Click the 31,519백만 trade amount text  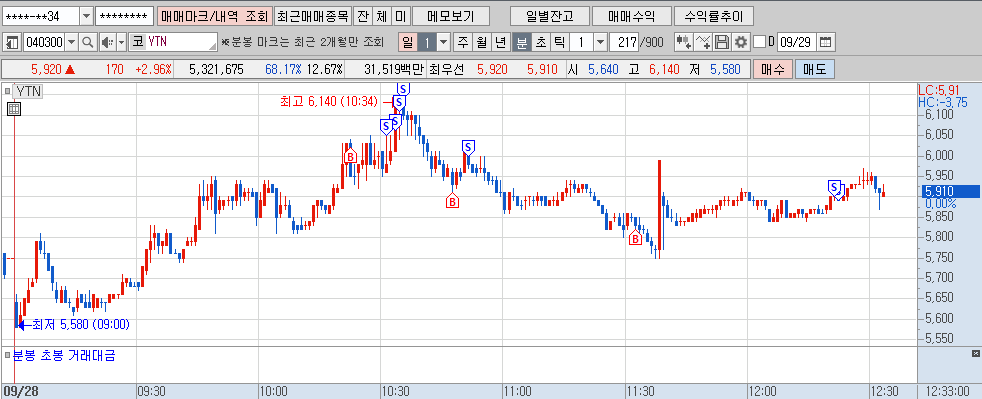click(x=394, y=69)
